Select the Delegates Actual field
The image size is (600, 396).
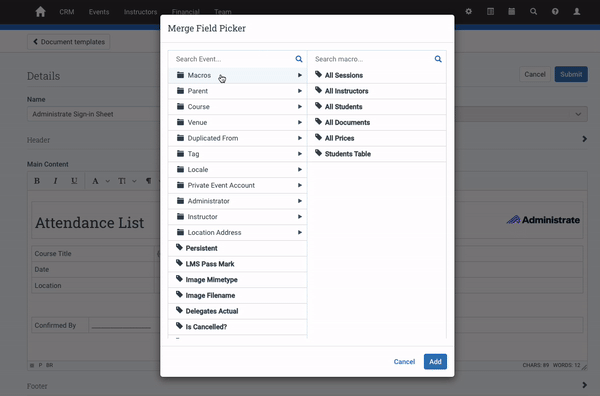pyautogui.click(x=237, y=311)
